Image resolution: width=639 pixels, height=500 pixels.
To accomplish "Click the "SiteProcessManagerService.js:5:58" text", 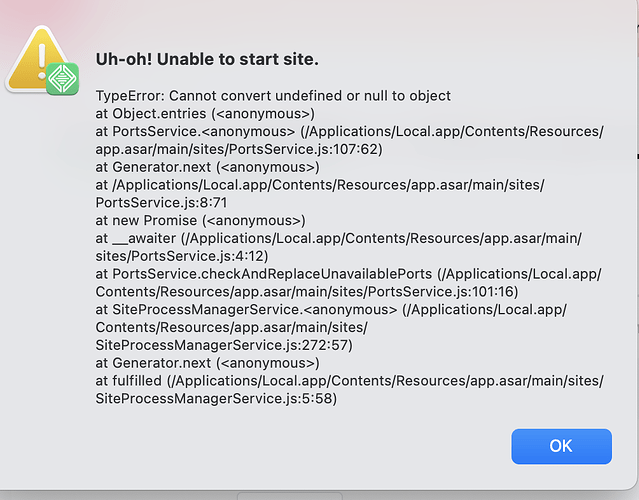I will point(215,399).
